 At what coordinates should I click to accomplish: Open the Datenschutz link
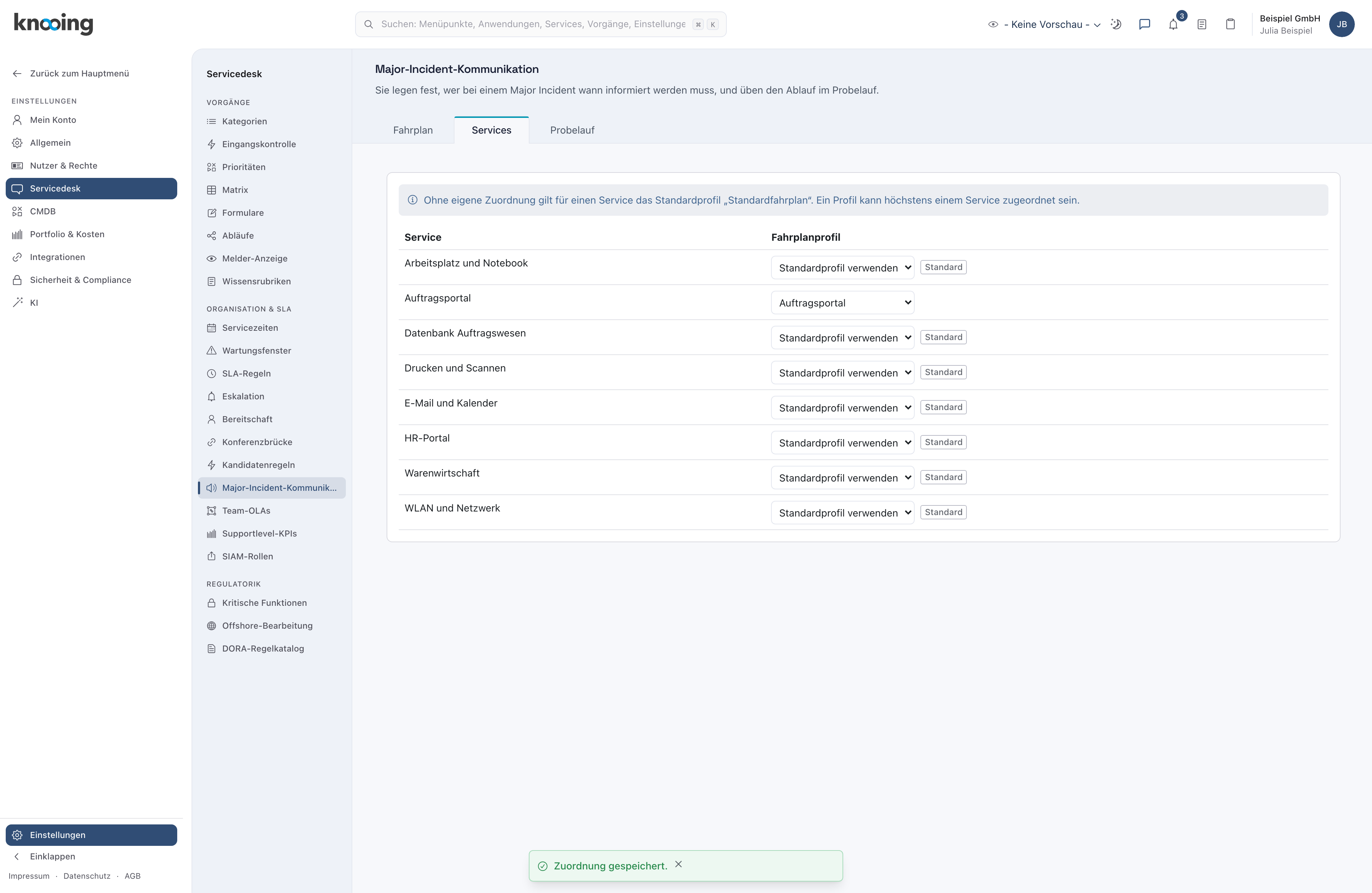pos(87,876)
